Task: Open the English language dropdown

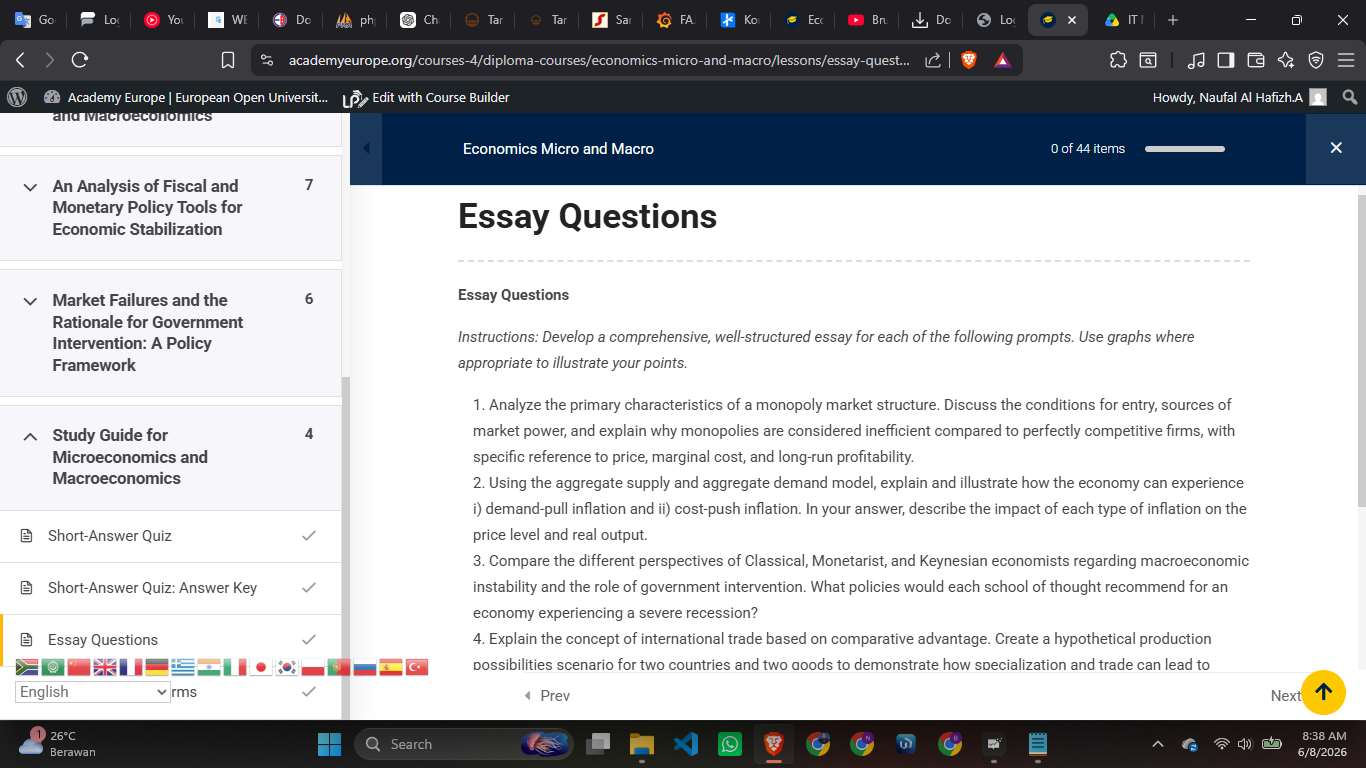Action: pyautogui.click(x=93, y=692)
